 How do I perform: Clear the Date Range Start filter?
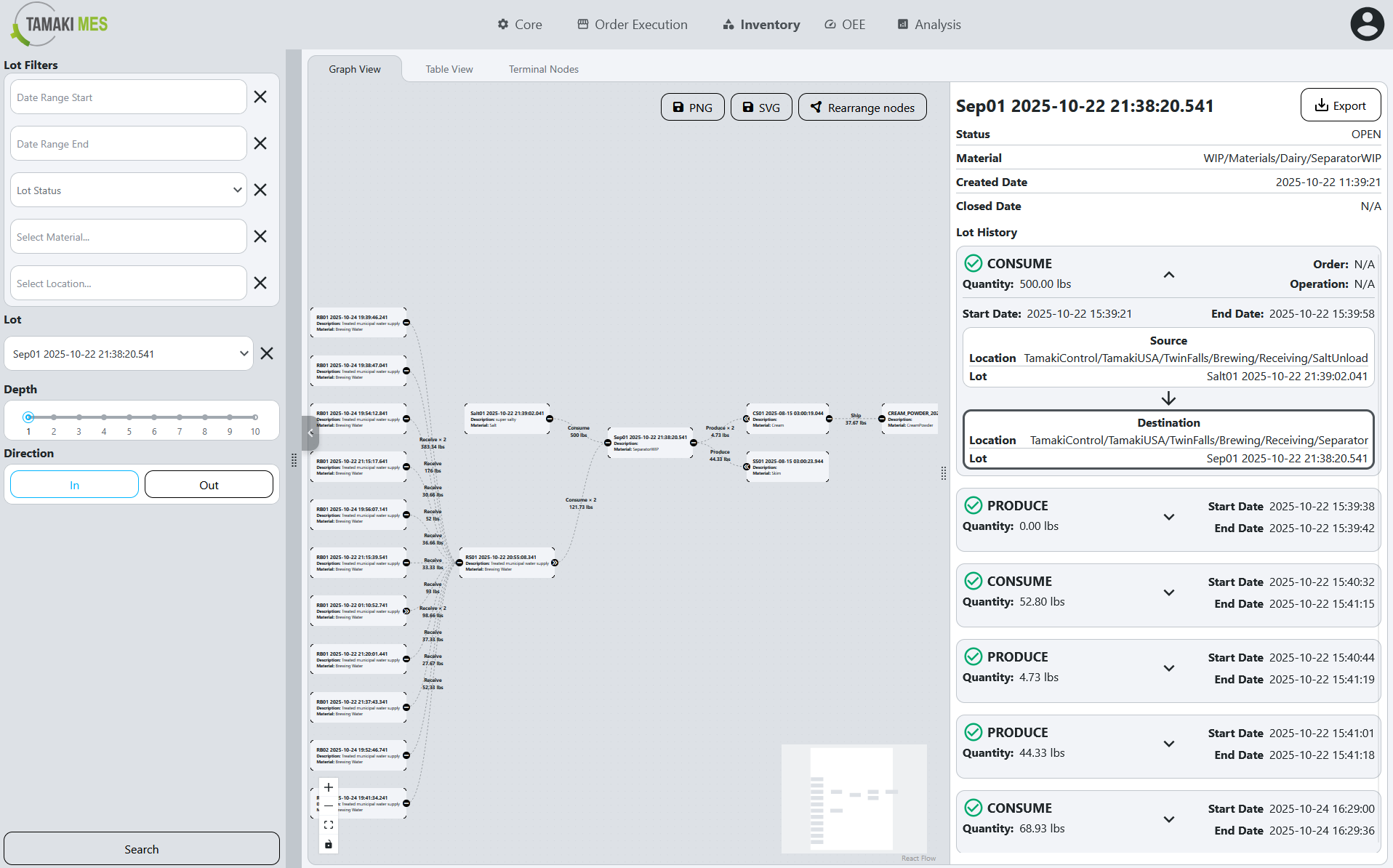point(260,97)
